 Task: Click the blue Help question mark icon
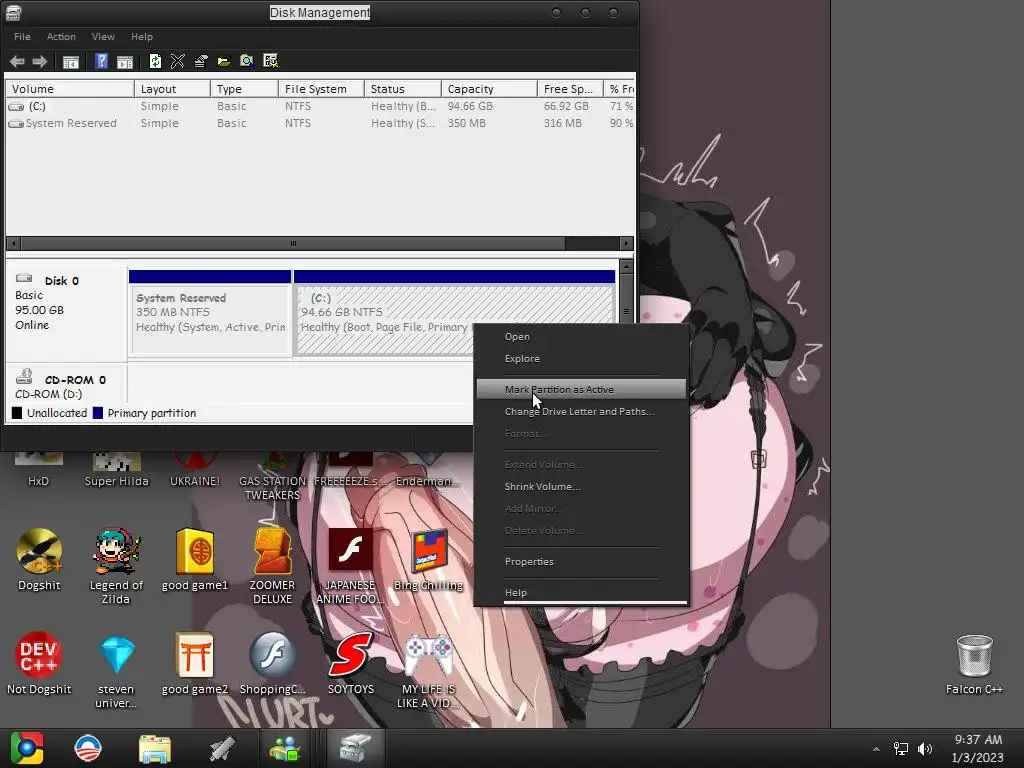tap(101, 61)
